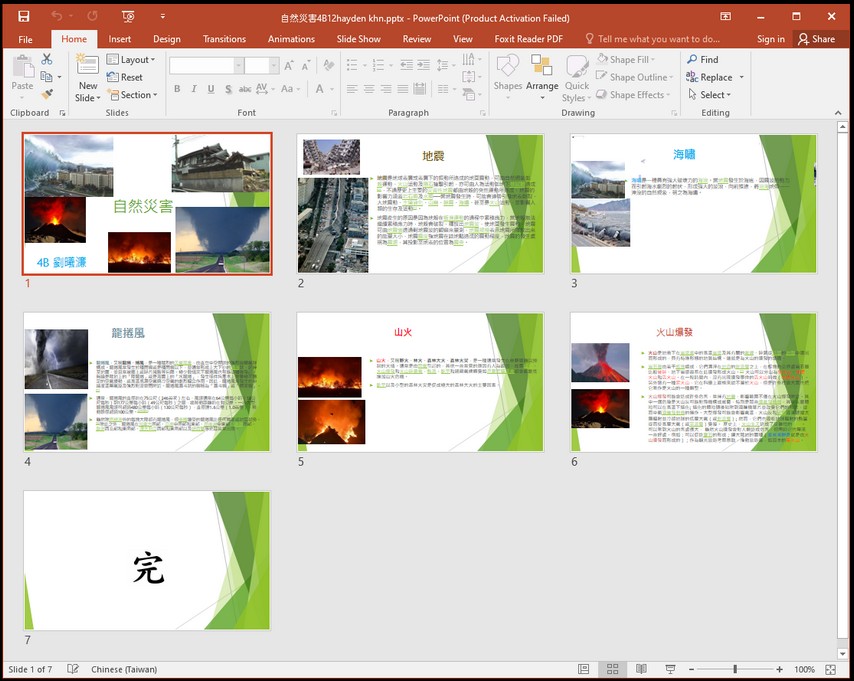Open Arrange options in Drawing group
Screen dimensions: 854x681
coord(542,79)
